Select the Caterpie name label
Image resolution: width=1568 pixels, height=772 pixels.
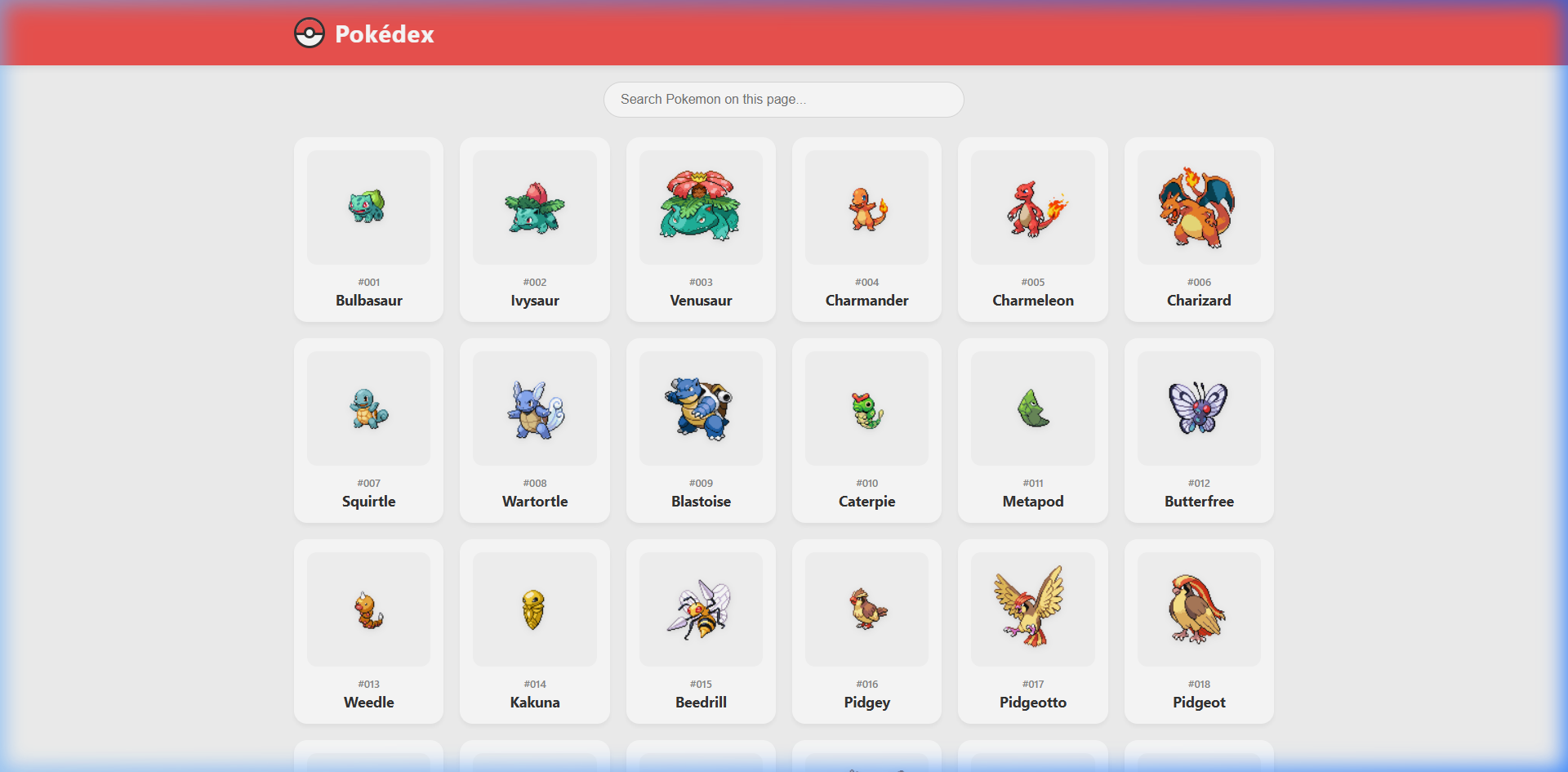(x=866, y=502)
